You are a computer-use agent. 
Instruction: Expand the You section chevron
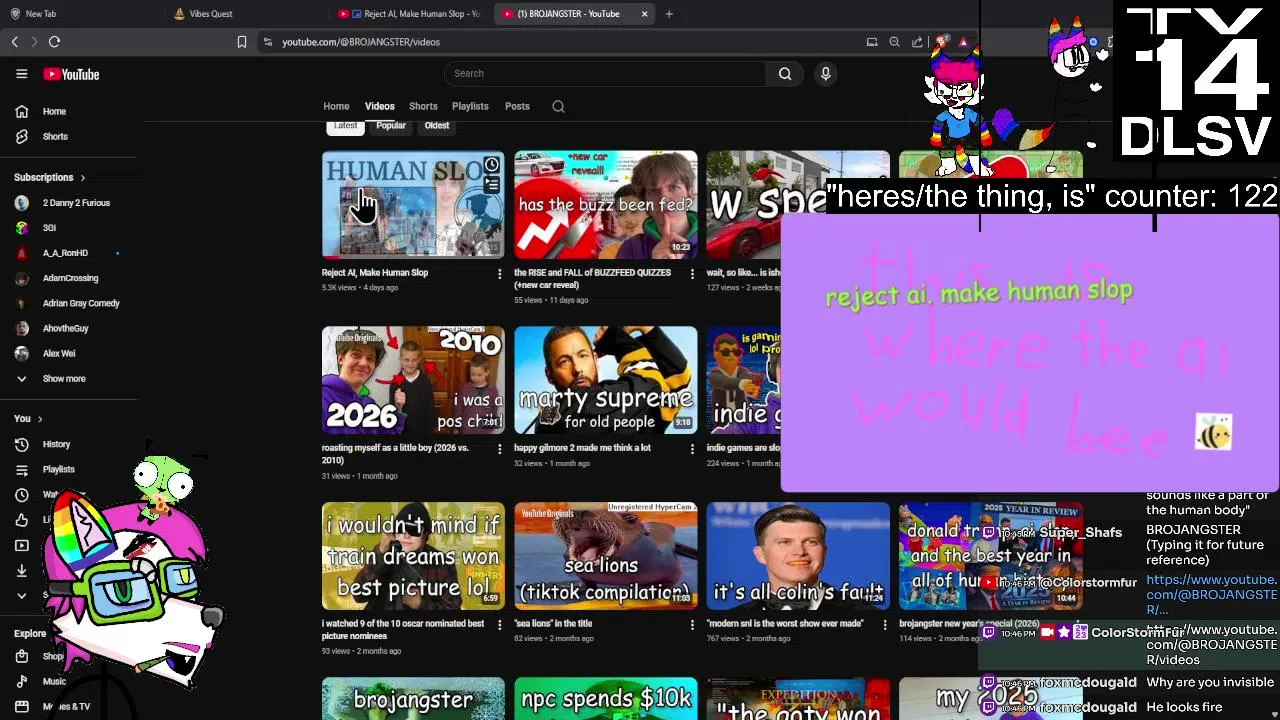[x=40, y=419]
